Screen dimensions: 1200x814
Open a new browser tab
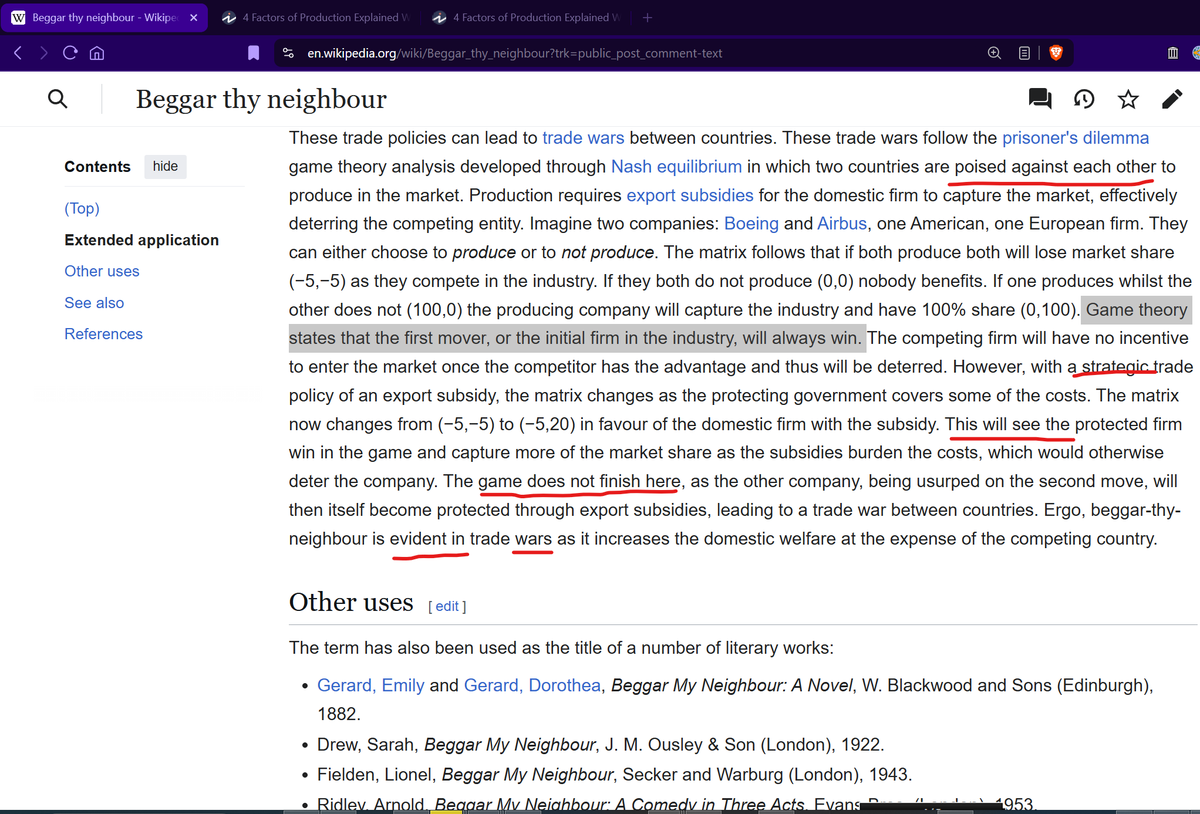click(647, 17)
